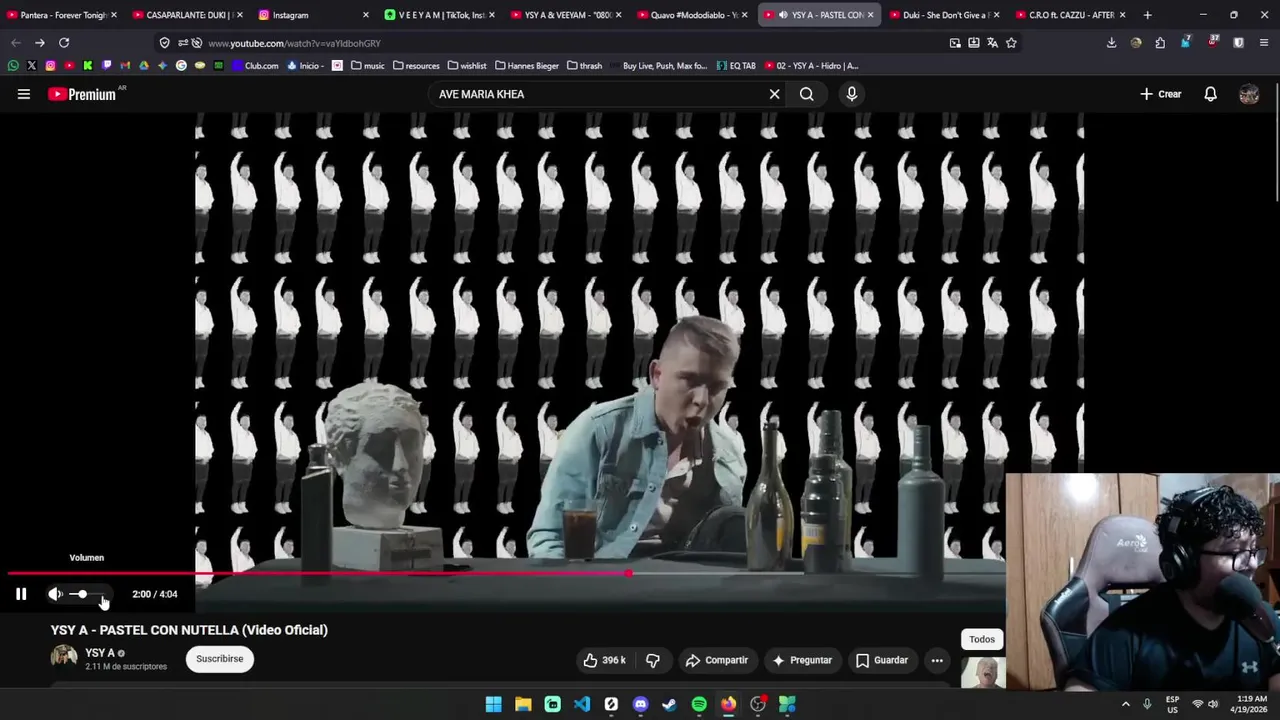The width and height of the screenshot is (1280, 720).
Task: Open the Windows Start menu
Action: tap(494, 704)
